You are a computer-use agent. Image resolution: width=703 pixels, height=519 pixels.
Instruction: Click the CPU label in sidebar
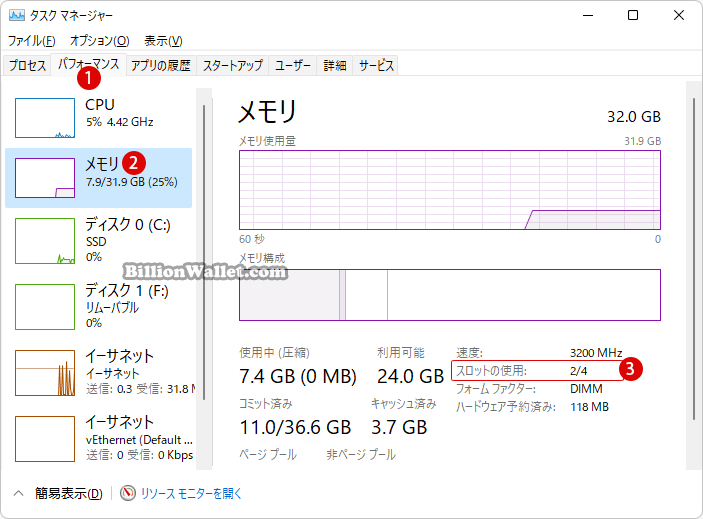[100, 105]
